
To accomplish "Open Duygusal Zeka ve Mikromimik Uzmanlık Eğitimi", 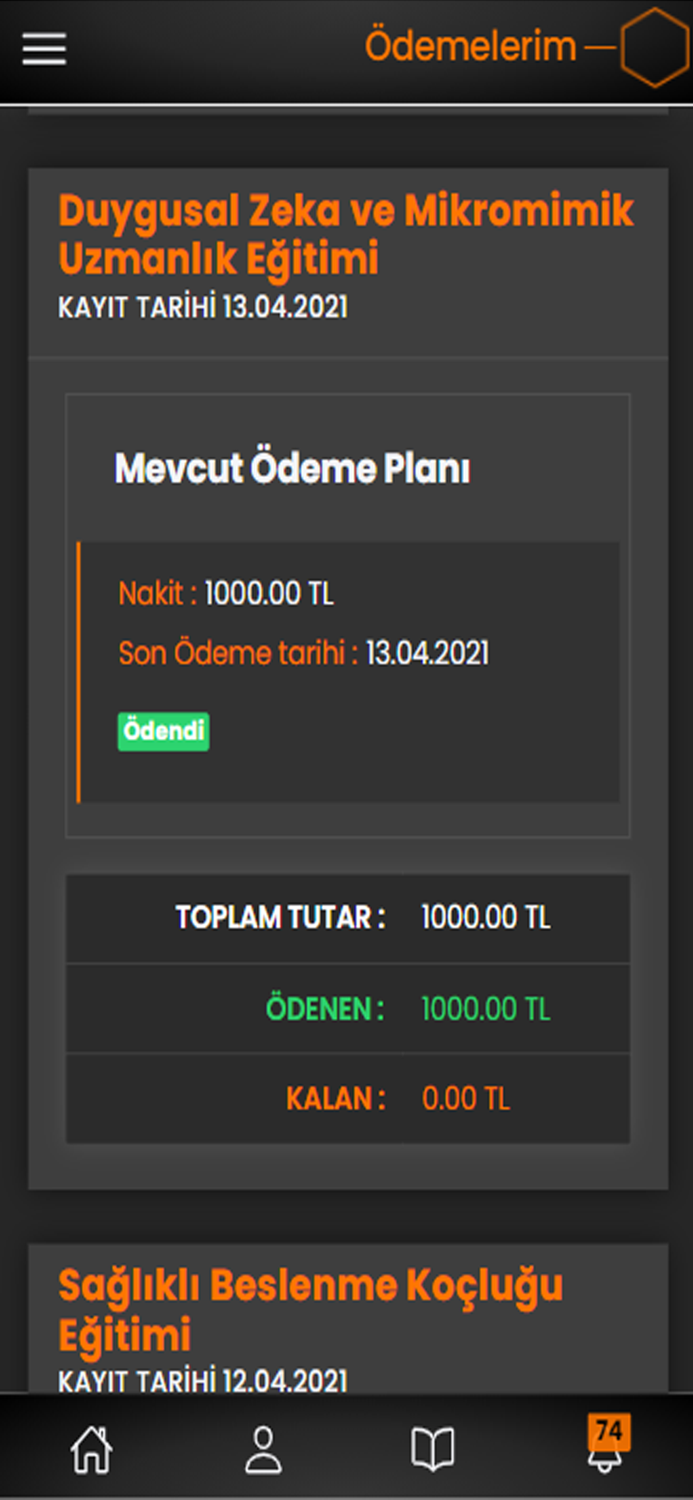I will (x=346, y=234).
